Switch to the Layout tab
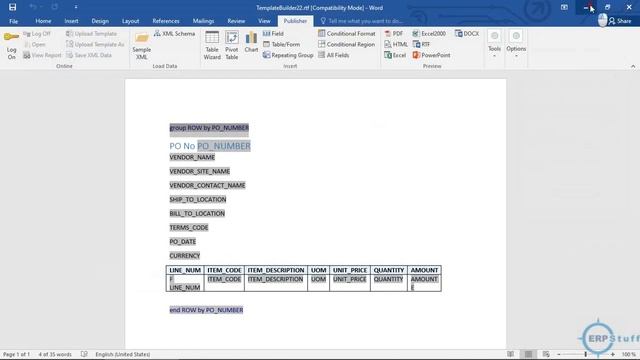Image resolution: width=640 pixels, height=360 pixels. pos(131,21)
